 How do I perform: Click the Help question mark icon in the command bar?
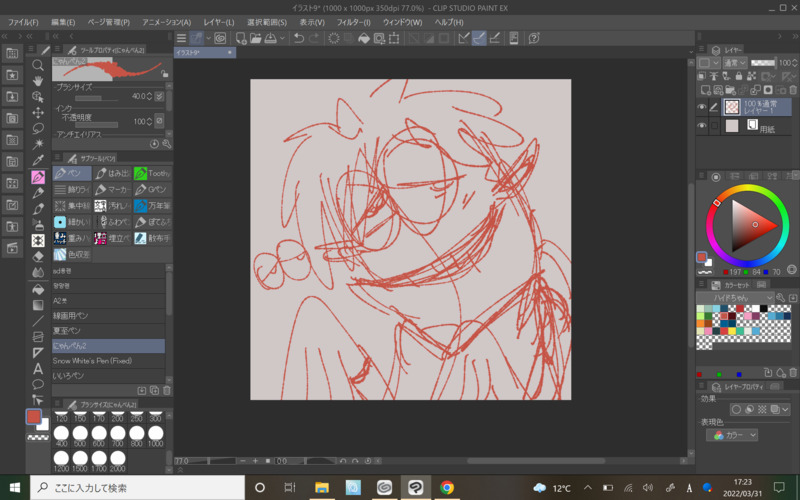(x=534, y=38)
